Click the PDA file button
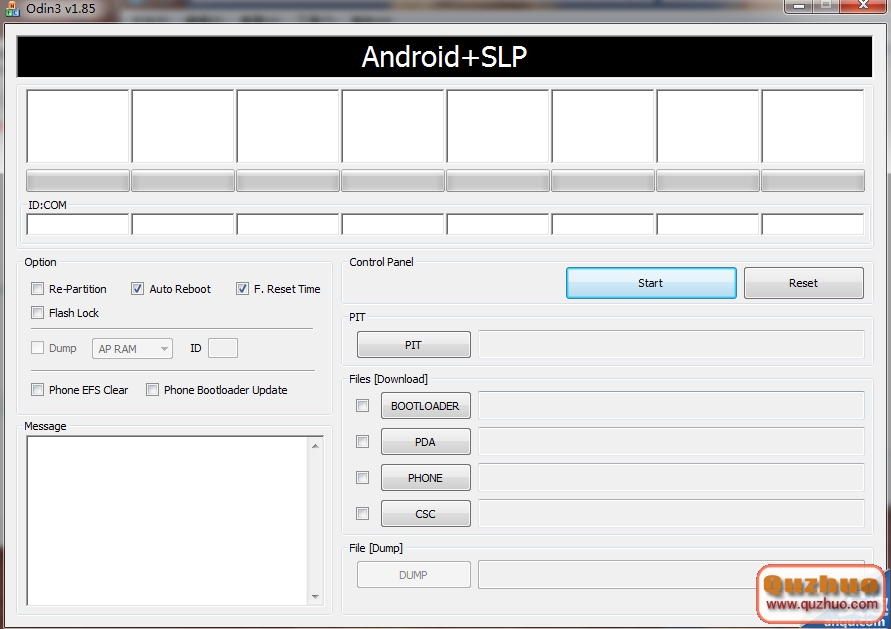Viewport: 891px width, 629px height. 426,441
